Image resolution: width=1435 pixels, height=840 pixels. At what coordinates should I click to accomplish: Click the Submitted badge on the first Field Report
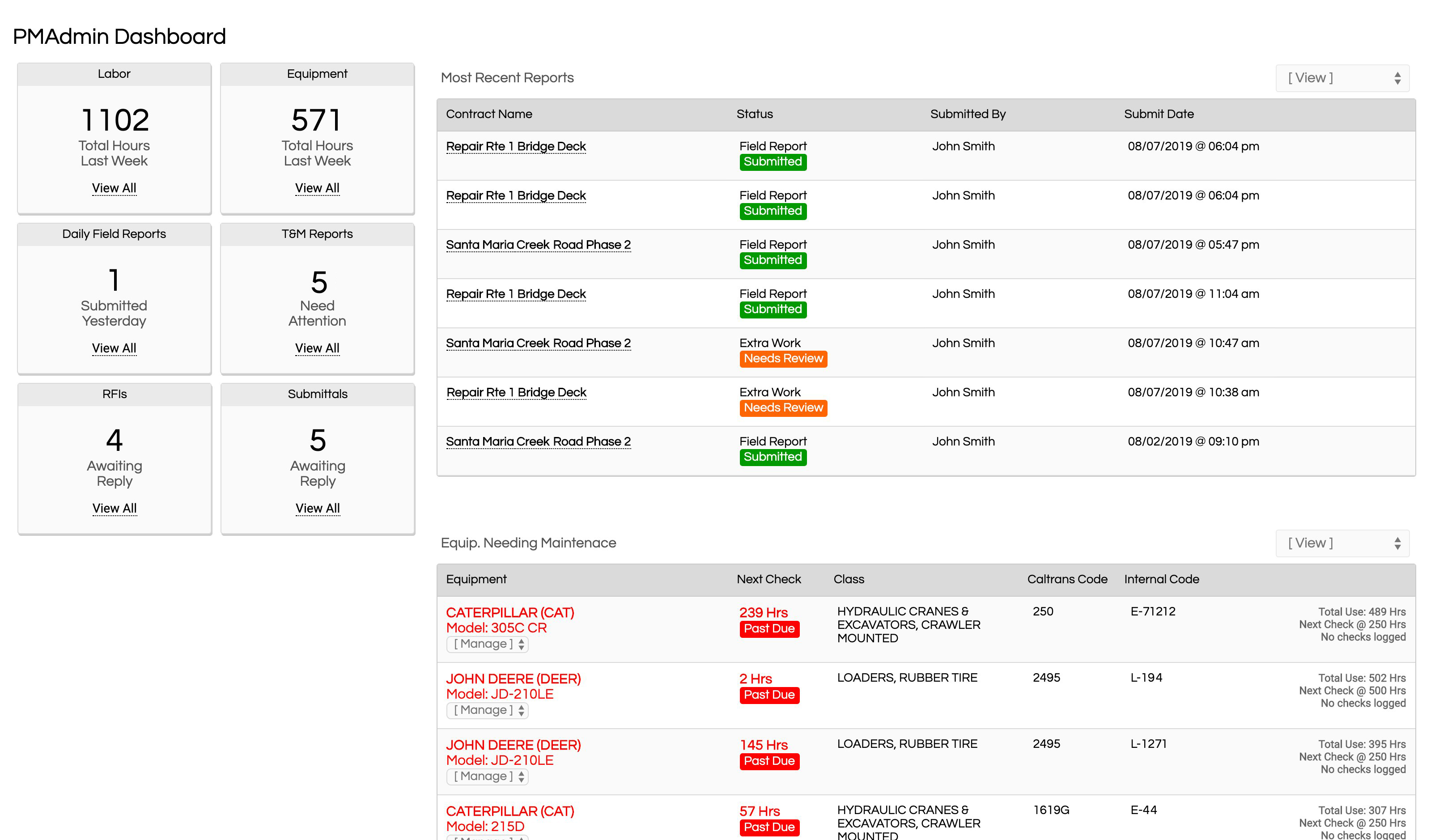773,162
